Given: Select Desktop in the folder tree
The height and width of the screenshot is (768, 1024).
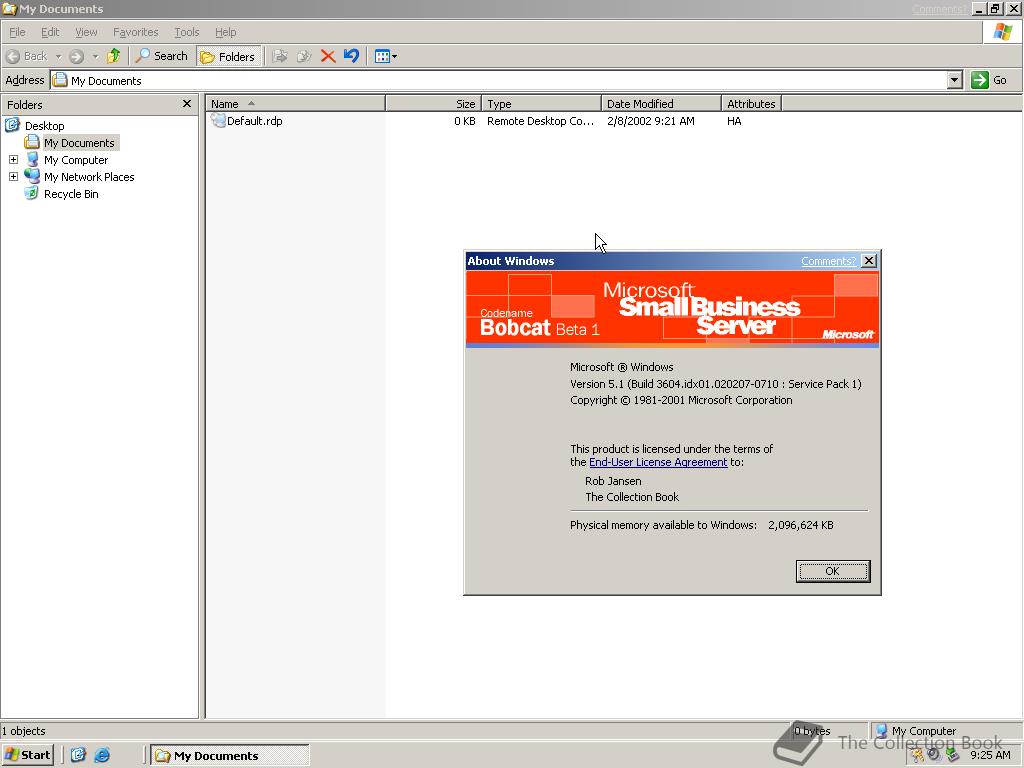Looking at the screenshot, I should pyautogui.click(x=44, y=125).
